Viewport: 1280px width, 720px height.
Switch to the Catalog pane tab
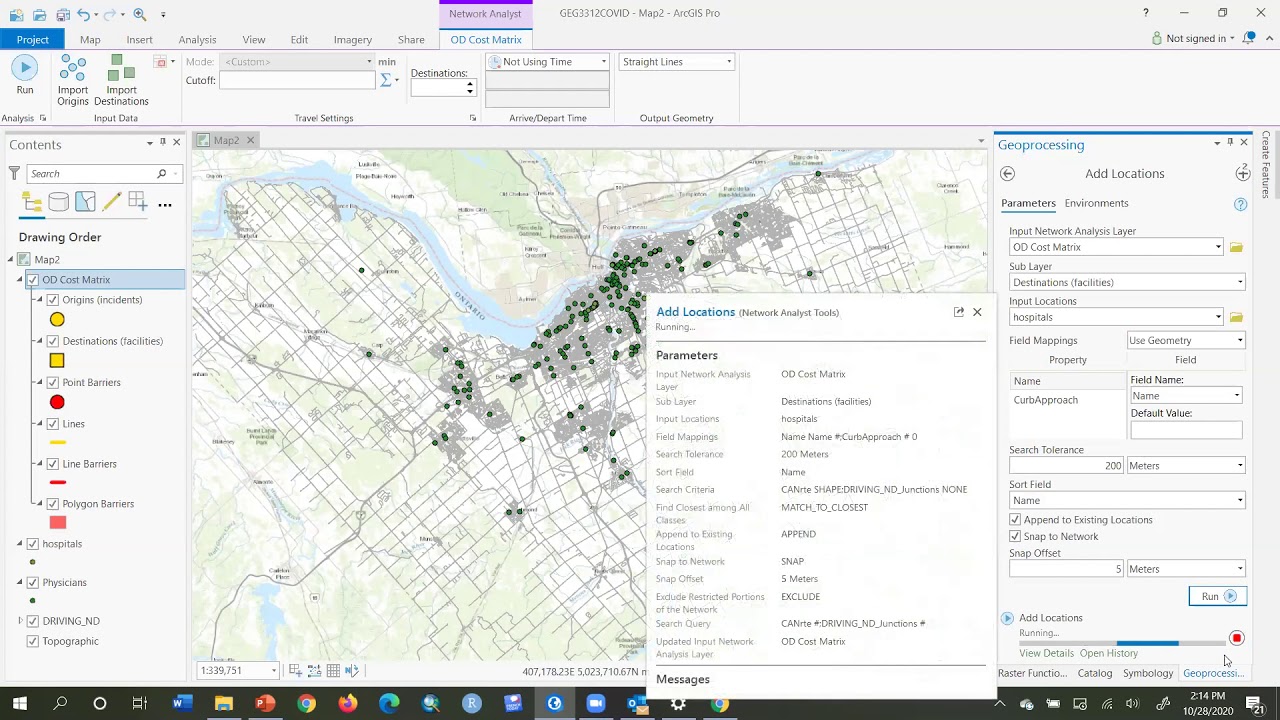tap(1095, 674)
